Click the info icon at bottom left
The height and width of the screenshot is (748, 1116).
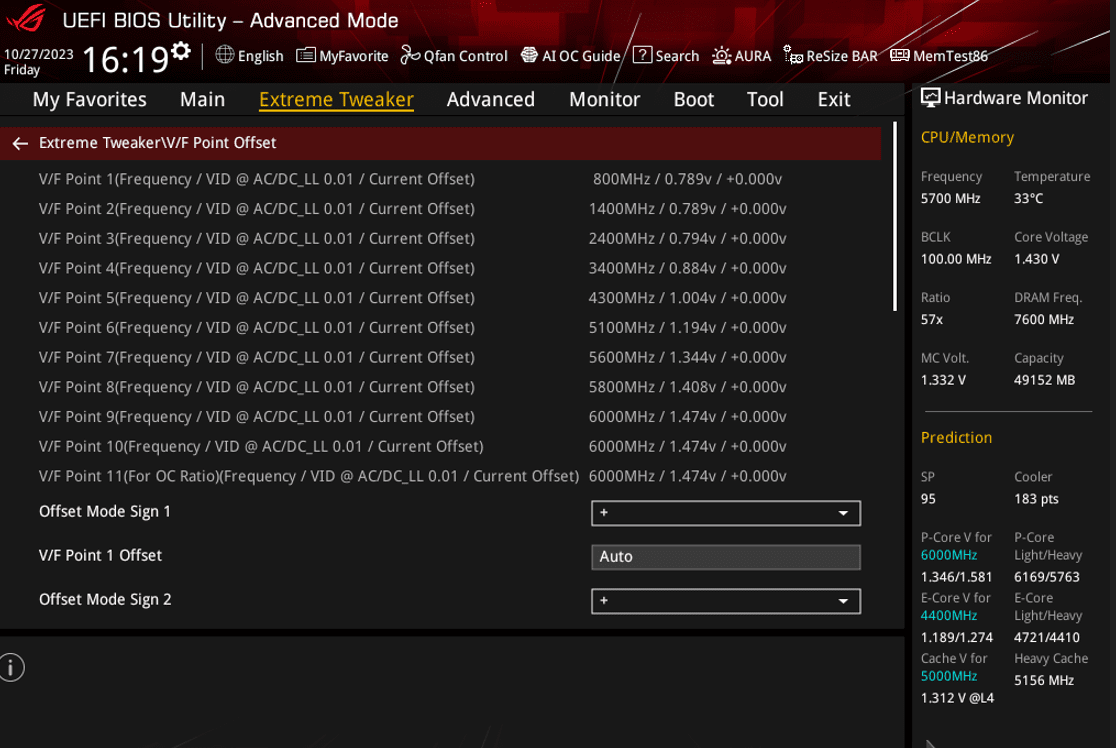coord(11,668)
